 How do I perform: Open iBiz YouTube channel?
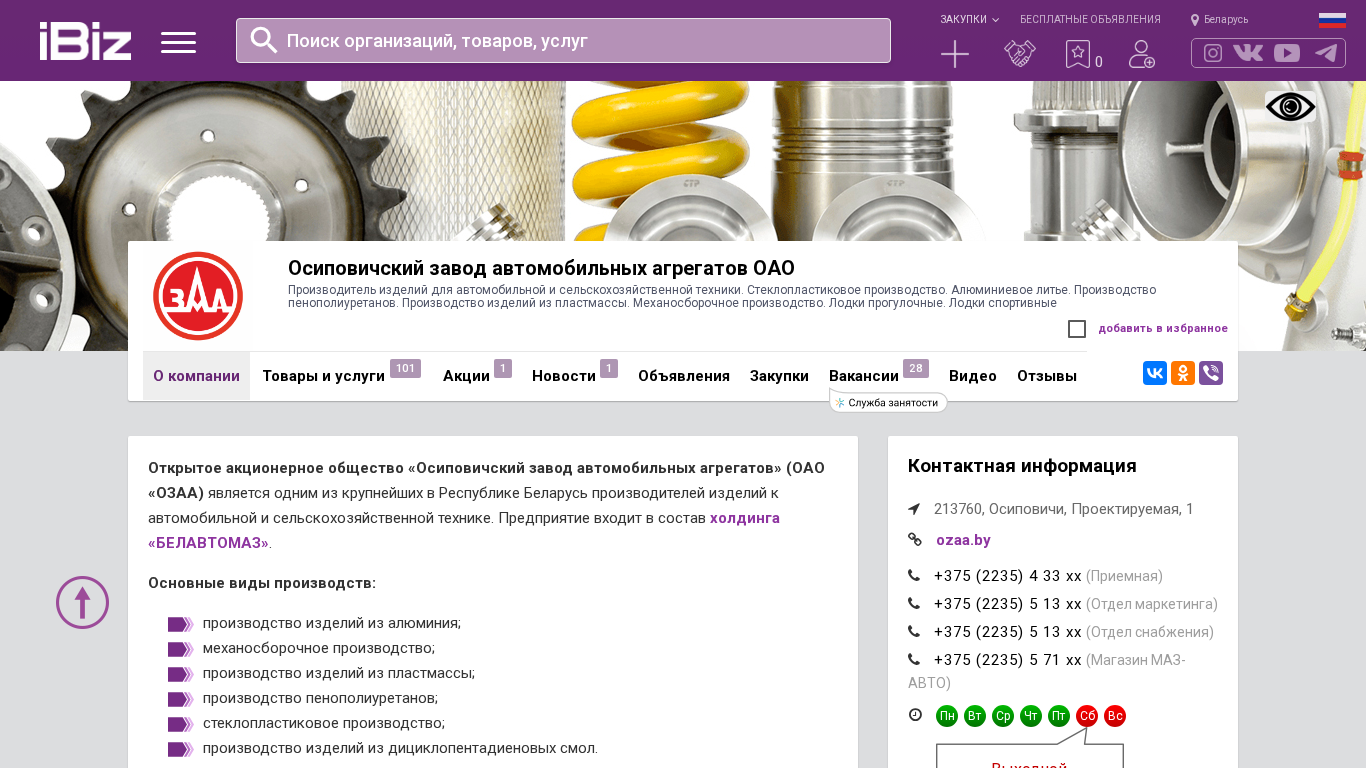point(1287,53)
